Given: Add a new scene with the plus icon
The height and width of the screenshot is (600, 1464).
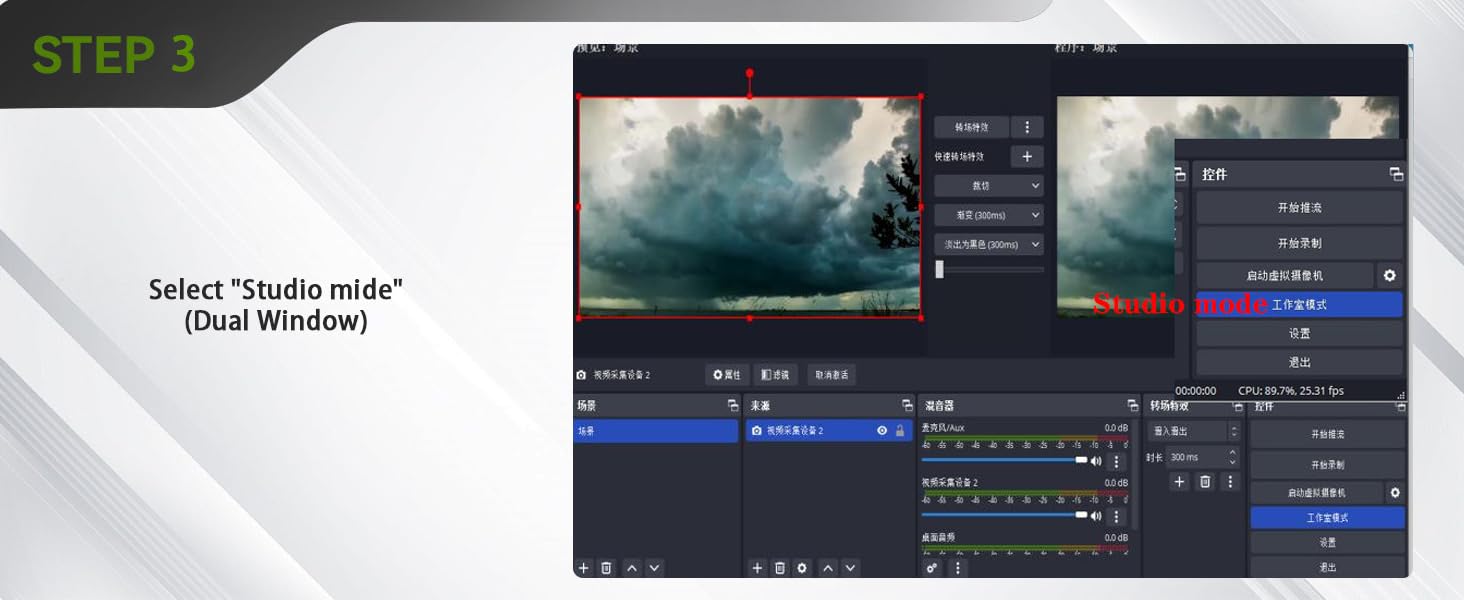Looking at the screenshot, I should point(584,568).
